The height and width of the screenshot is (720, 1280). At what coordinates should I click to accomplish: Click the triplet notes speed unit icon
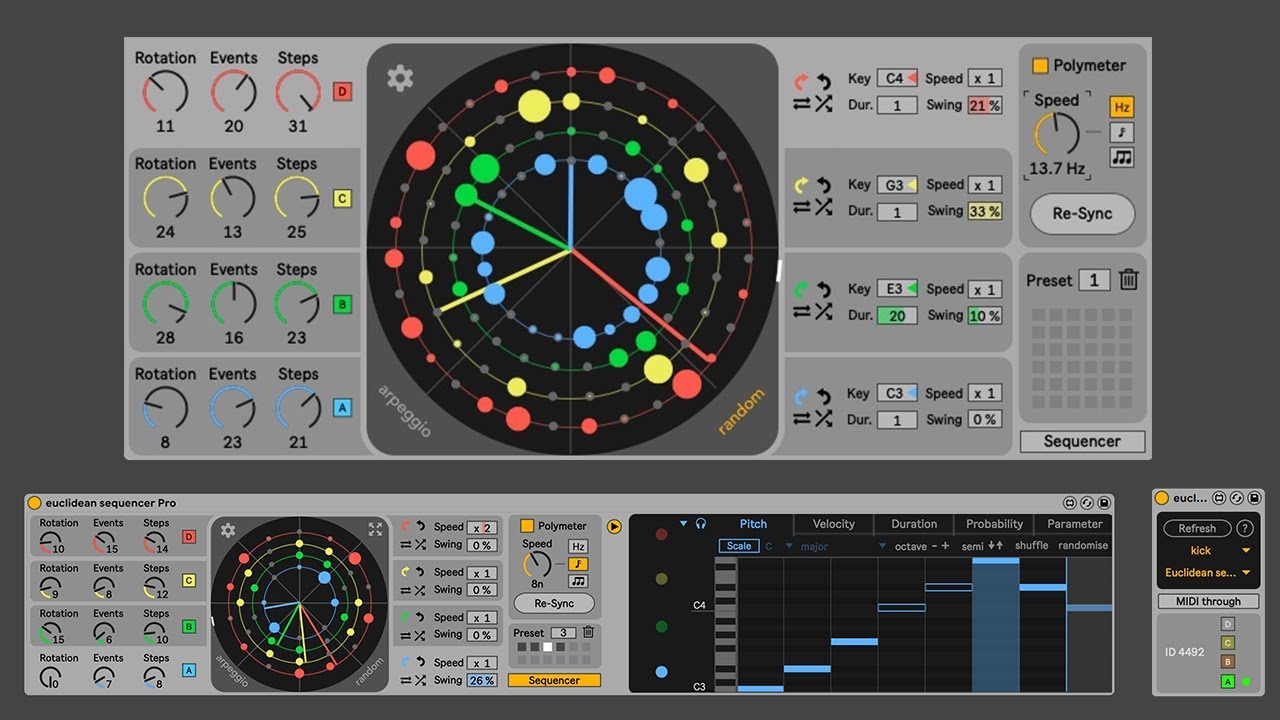pos(1121,158)
